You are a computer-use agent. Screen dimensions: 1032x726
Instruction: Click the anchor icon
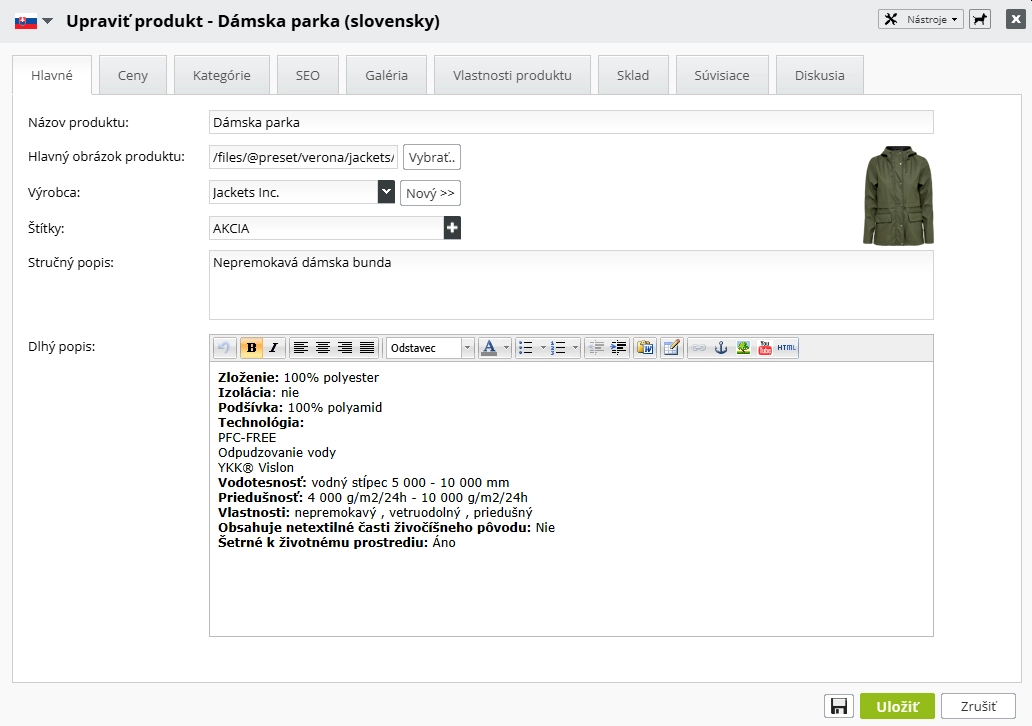(x=721, y=348)
